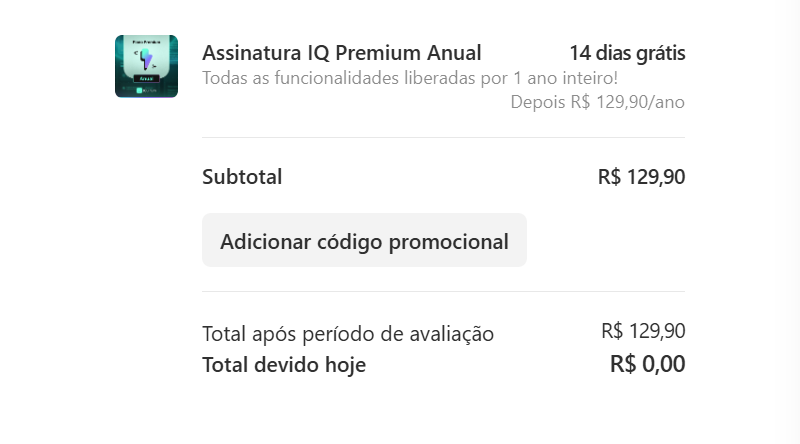Click the Subtotal amount R$ 129,90
Viewport: 800px width, 444px height.
point(641,177)
